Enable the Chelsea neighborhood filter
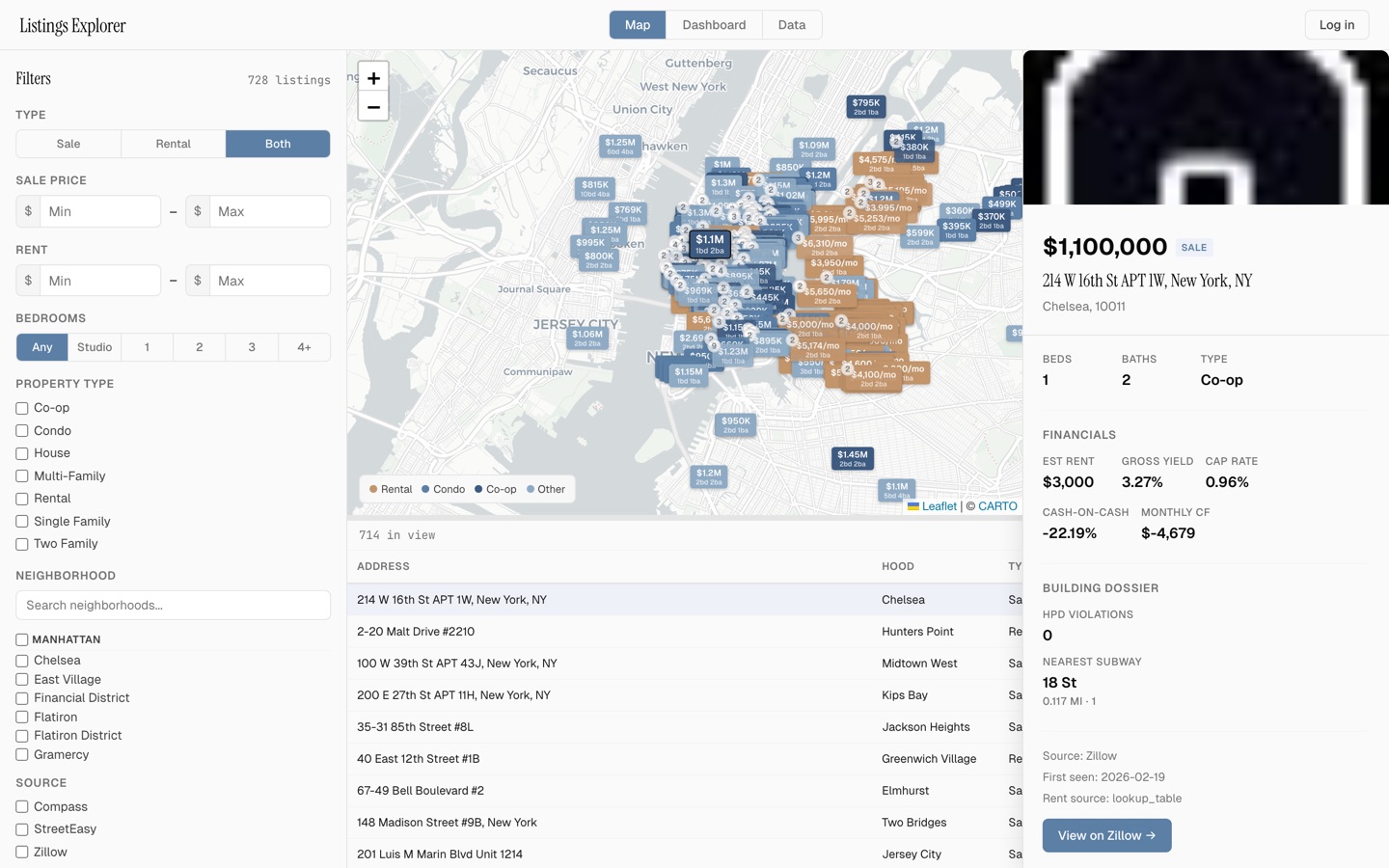This screenshot has height=868, width=1389. (21, 661)
